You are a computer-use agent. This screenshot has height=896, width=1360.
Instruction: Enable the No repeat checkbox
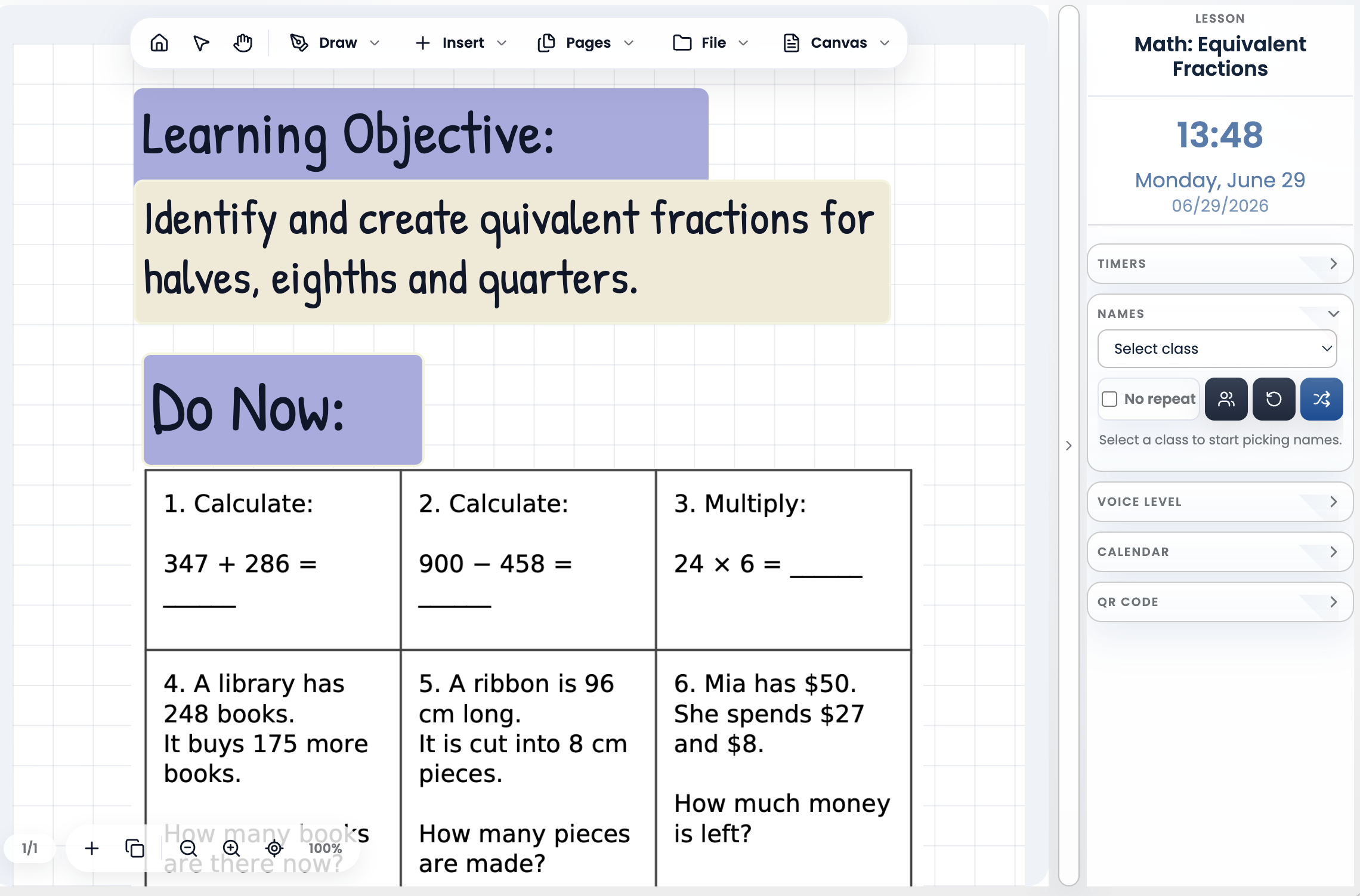(x=1109, y=399)
